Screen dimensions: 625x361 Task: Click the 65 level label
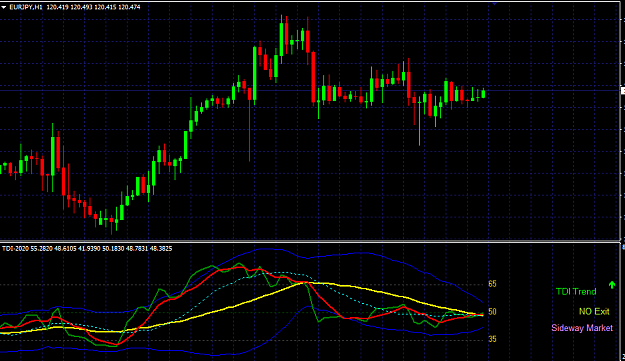pyautogui.click(x=492, y=284)
